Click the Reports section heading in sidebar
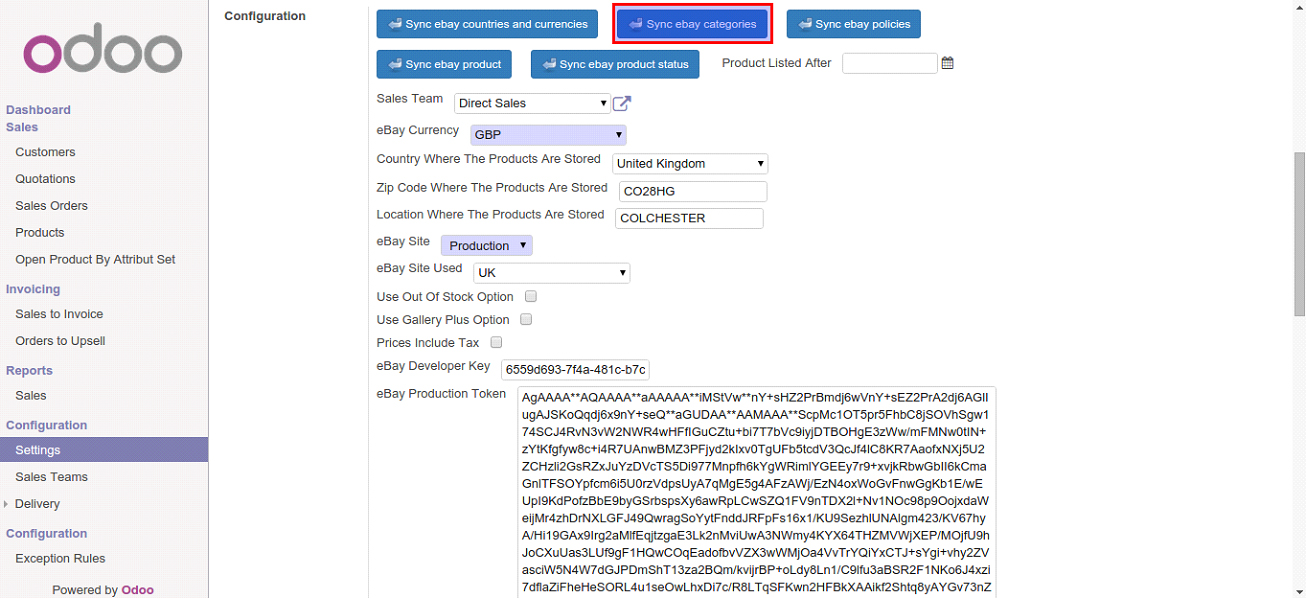 [x=29, y=370]
